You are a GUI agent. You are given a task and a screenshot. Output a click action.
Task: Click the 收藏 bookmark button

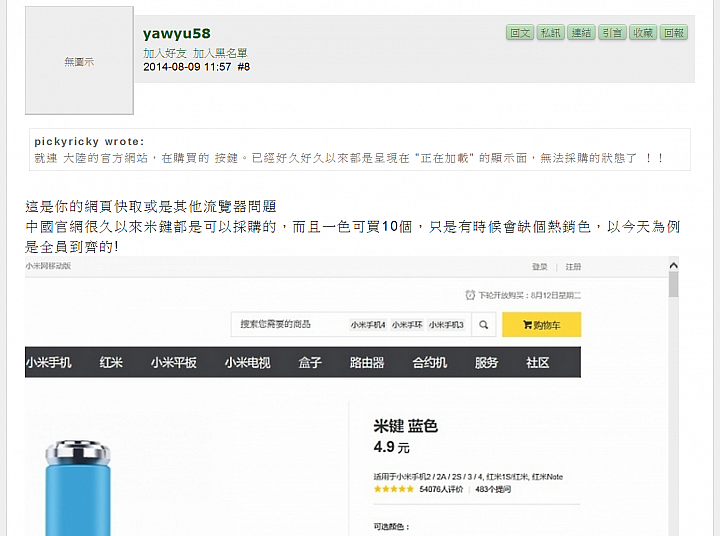tap(643, 33)
